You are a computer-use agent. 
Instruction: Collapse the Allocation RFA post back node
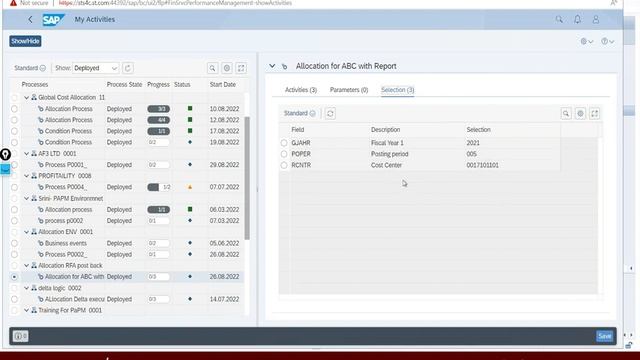[x=27, y=265]
